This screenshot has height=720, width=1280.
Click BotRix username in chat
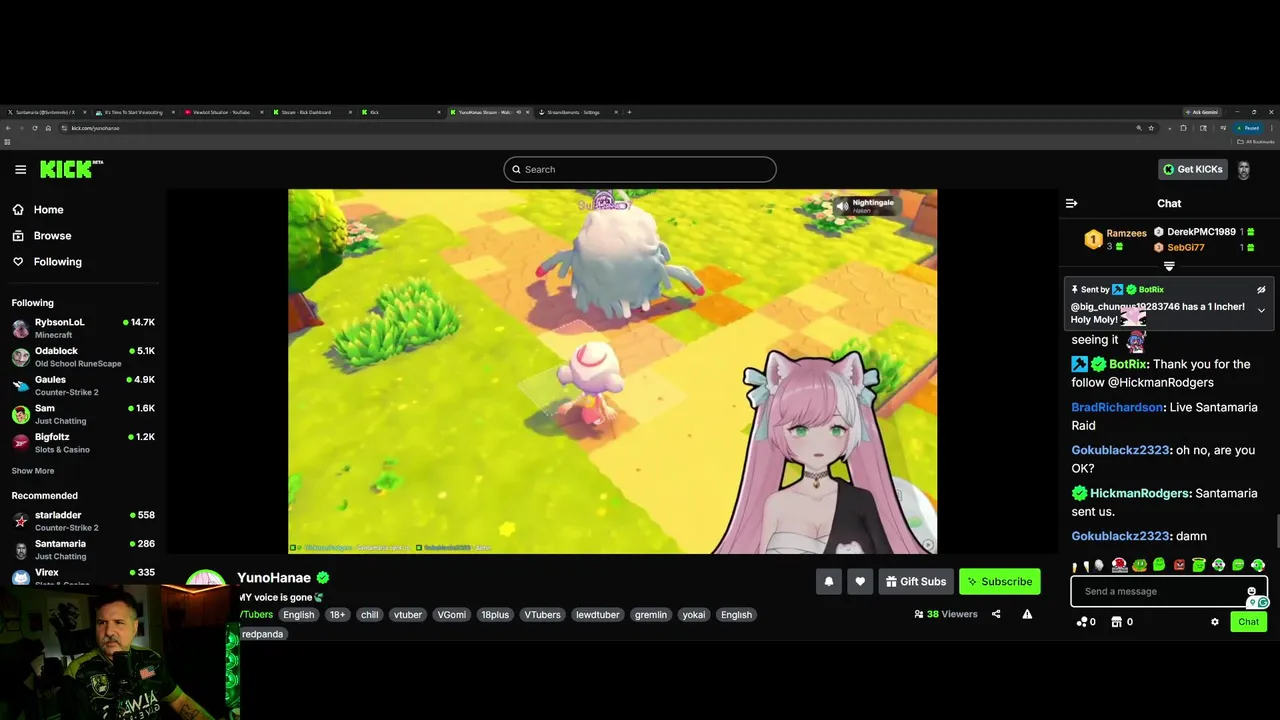(x=1128, y=364)
